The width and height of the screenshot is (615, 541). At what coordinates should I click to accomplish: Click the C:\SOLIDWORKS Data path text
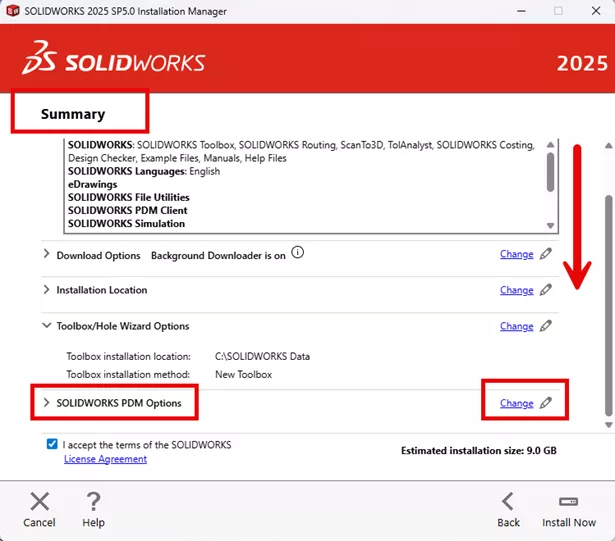point(262,356)
